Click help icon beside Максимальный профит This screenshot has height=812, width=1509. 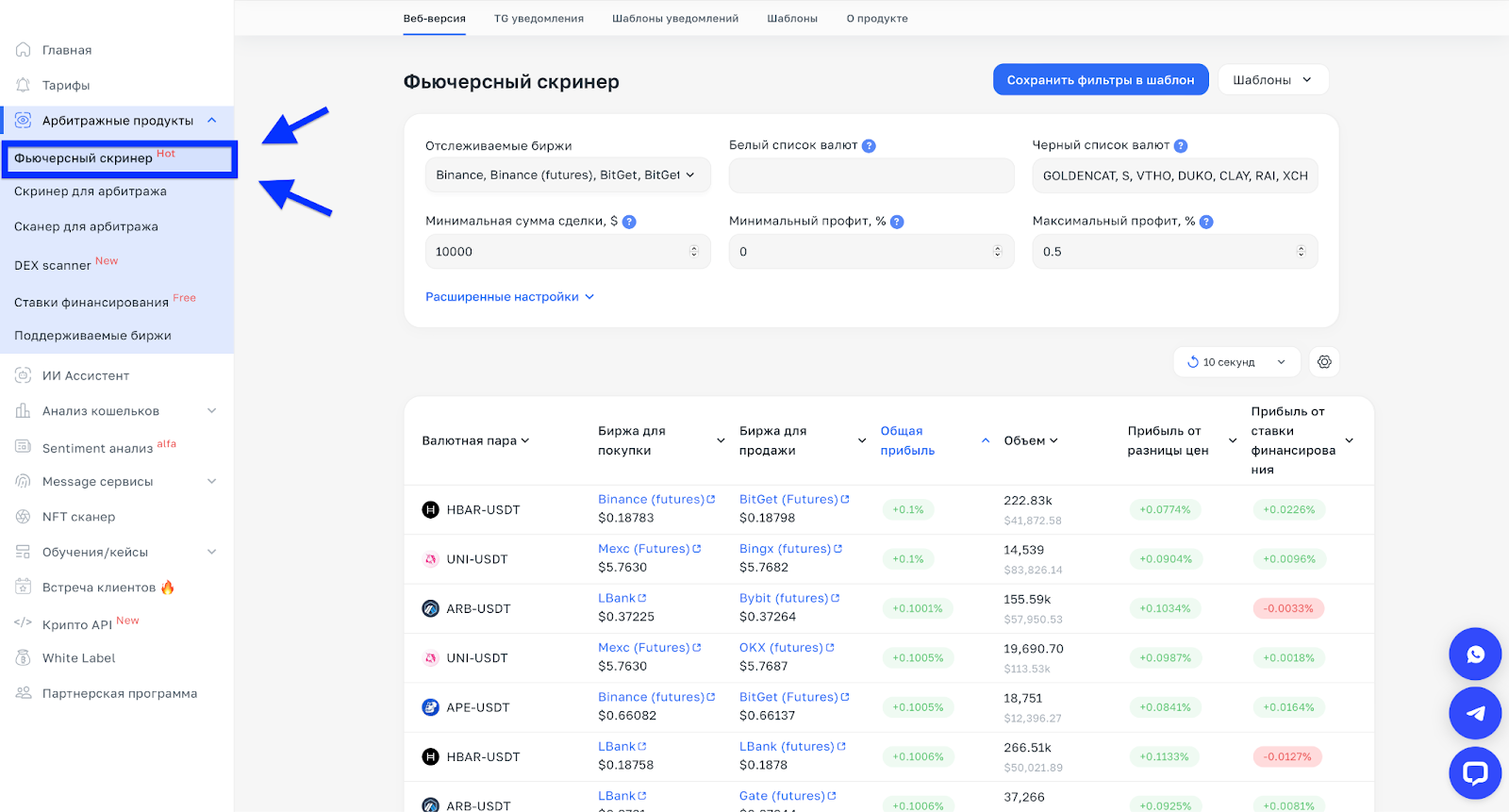[x=1206, y=222]
